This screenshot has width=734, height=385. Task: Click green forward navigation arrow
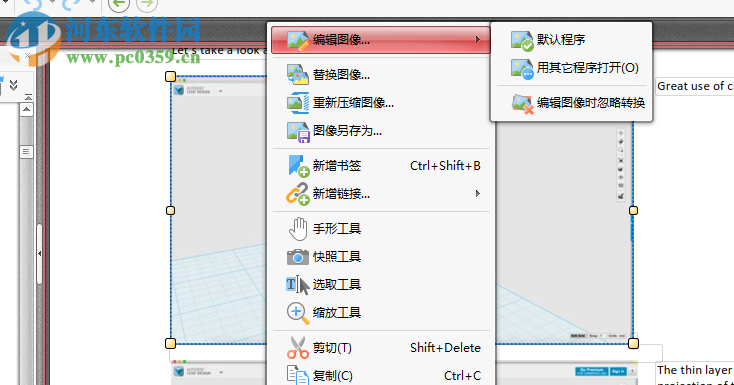point(147,5)
